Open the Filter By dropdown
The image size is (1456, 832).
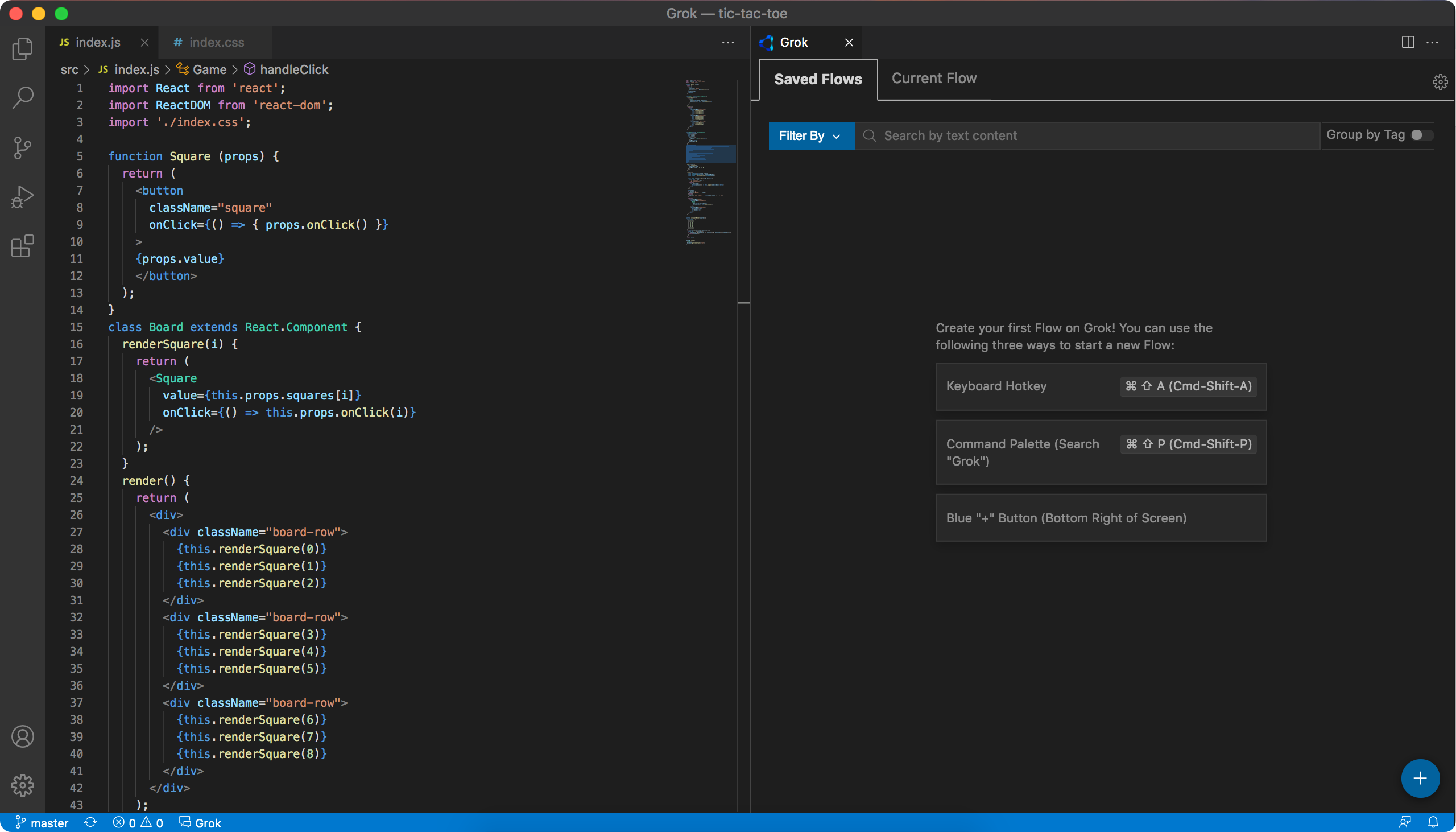click(x=812, y=135)
